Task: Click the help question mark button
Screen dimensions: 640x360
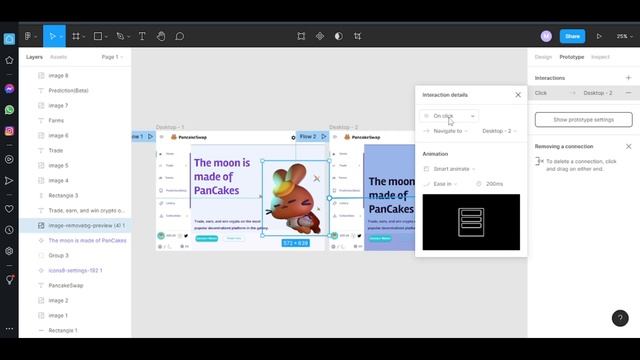Action: (x=620, y=318)
